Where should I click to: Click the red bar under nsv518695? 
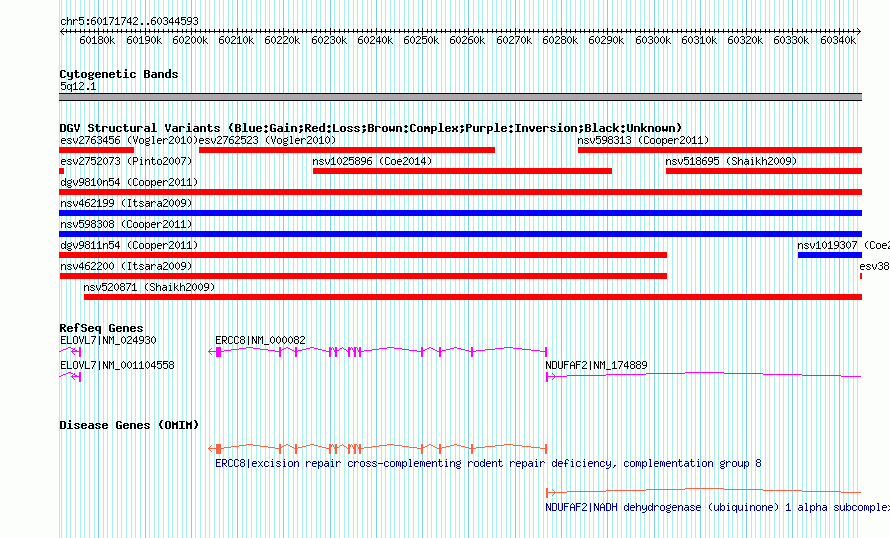764,171
